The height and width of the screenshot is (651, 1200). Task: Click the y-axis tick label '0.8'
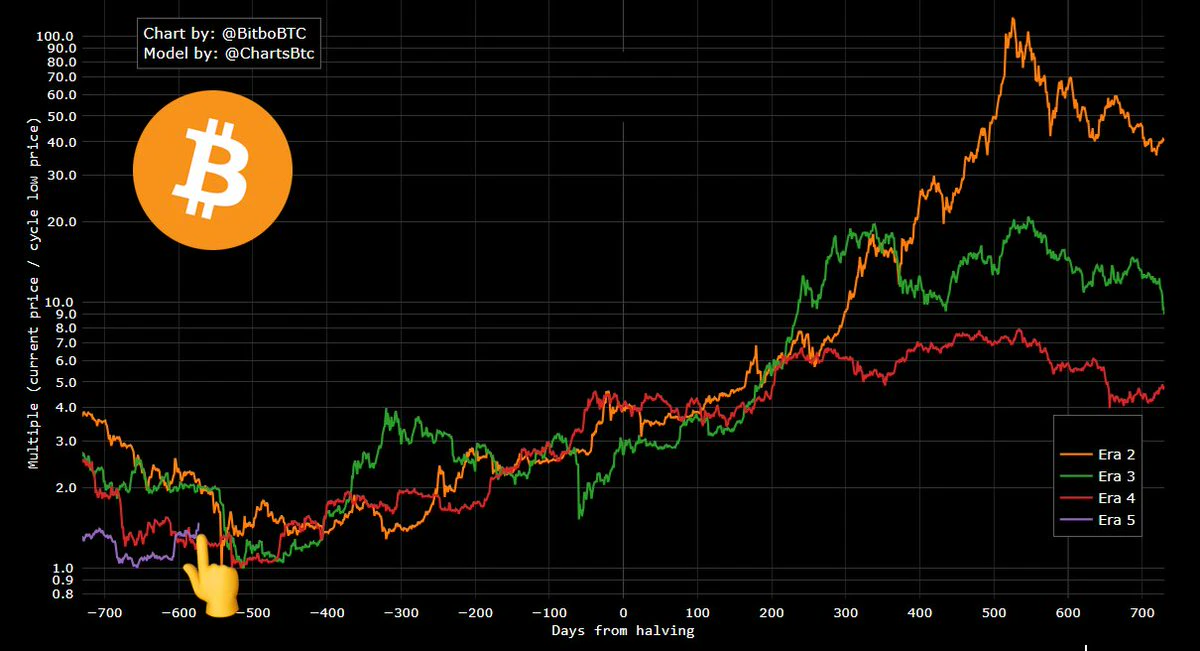click(x=63, y=594)
